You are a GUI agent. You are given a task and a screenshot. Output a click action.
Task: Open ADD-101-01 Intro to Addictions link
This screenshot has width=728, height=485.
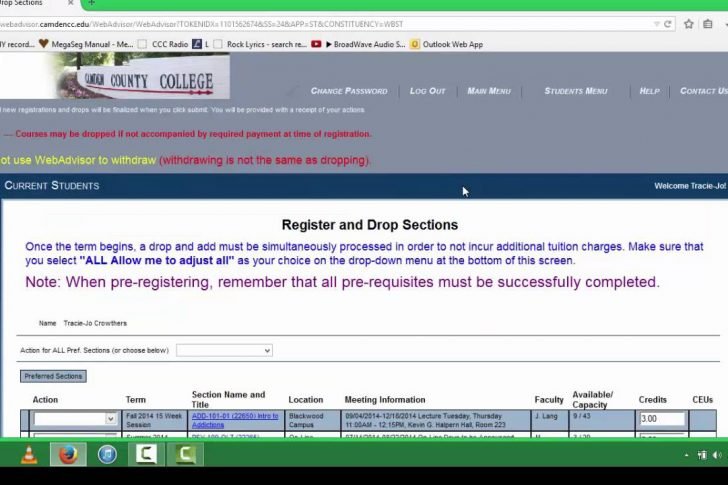(x=235, y=419)
